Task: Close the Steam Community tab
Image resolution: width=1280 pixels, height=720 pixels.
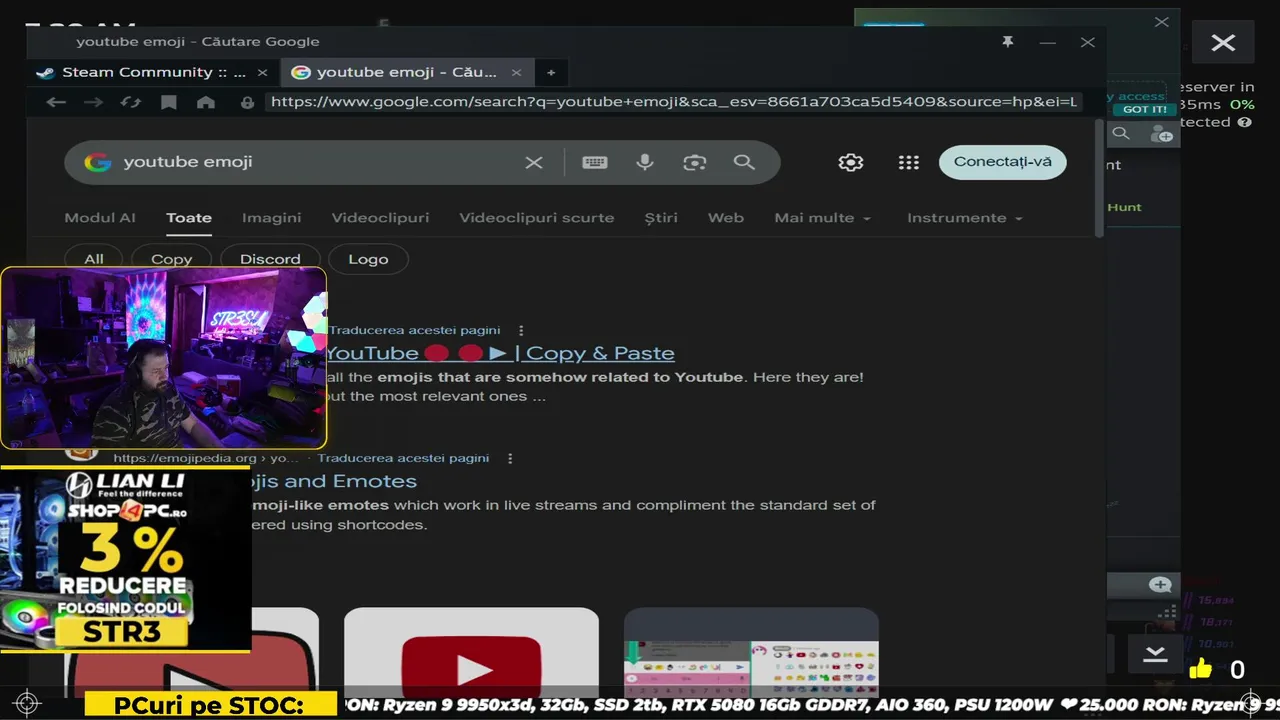Action: point(262,72)
